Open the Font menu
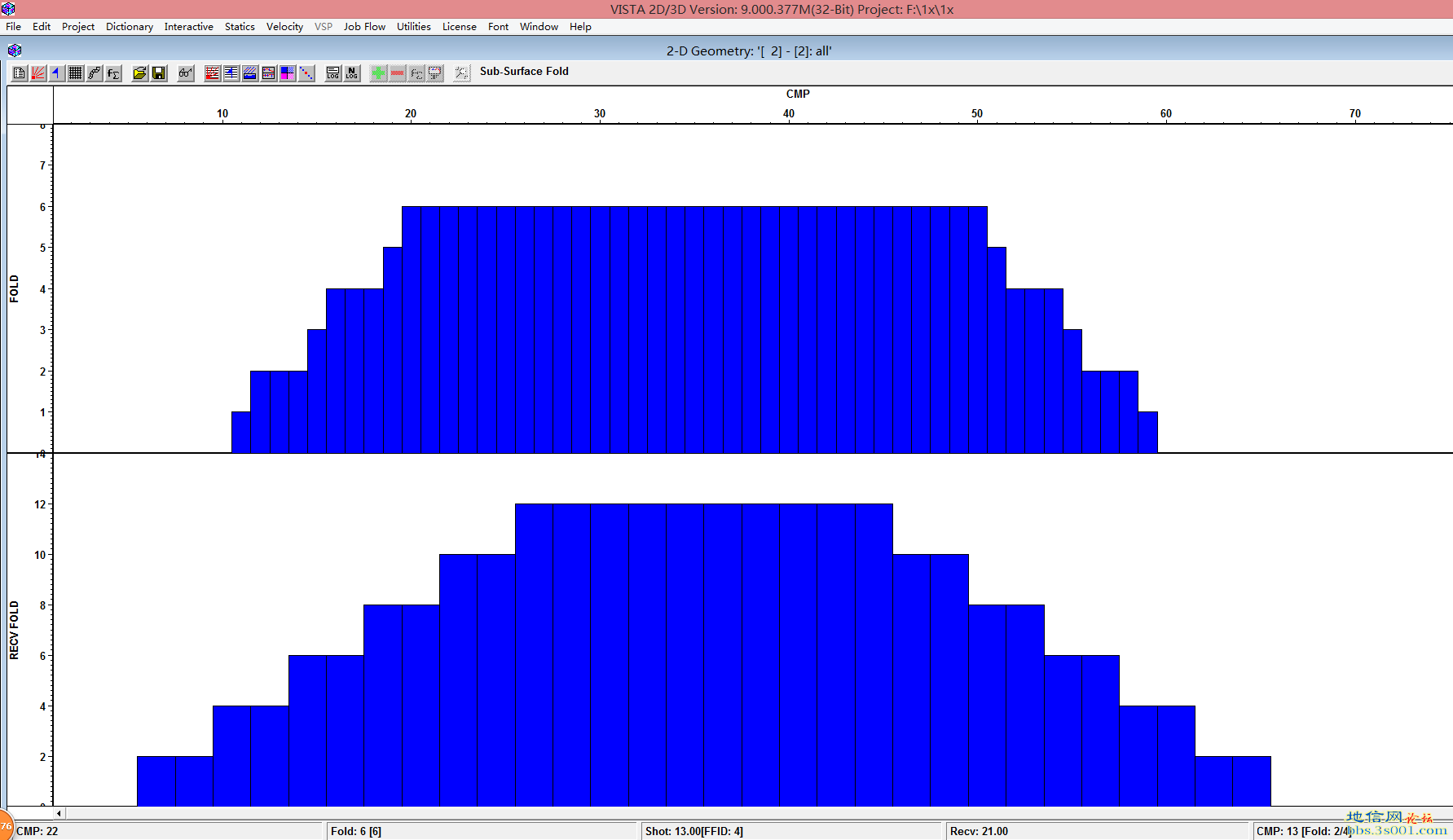 (x=499, y=27)
